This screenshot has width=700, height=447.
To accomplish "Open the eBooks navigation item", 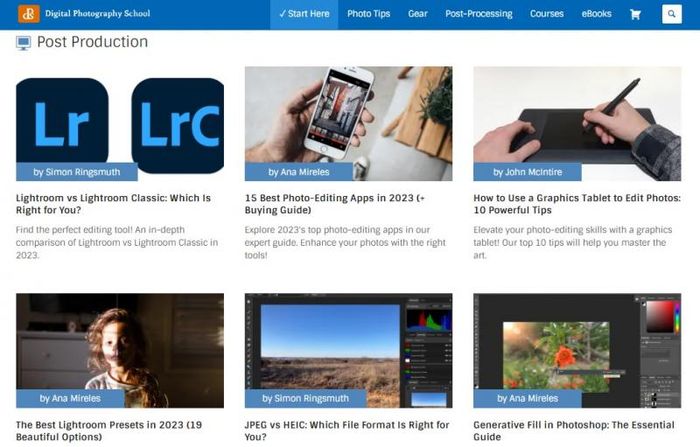I will [x=598, y=14].
